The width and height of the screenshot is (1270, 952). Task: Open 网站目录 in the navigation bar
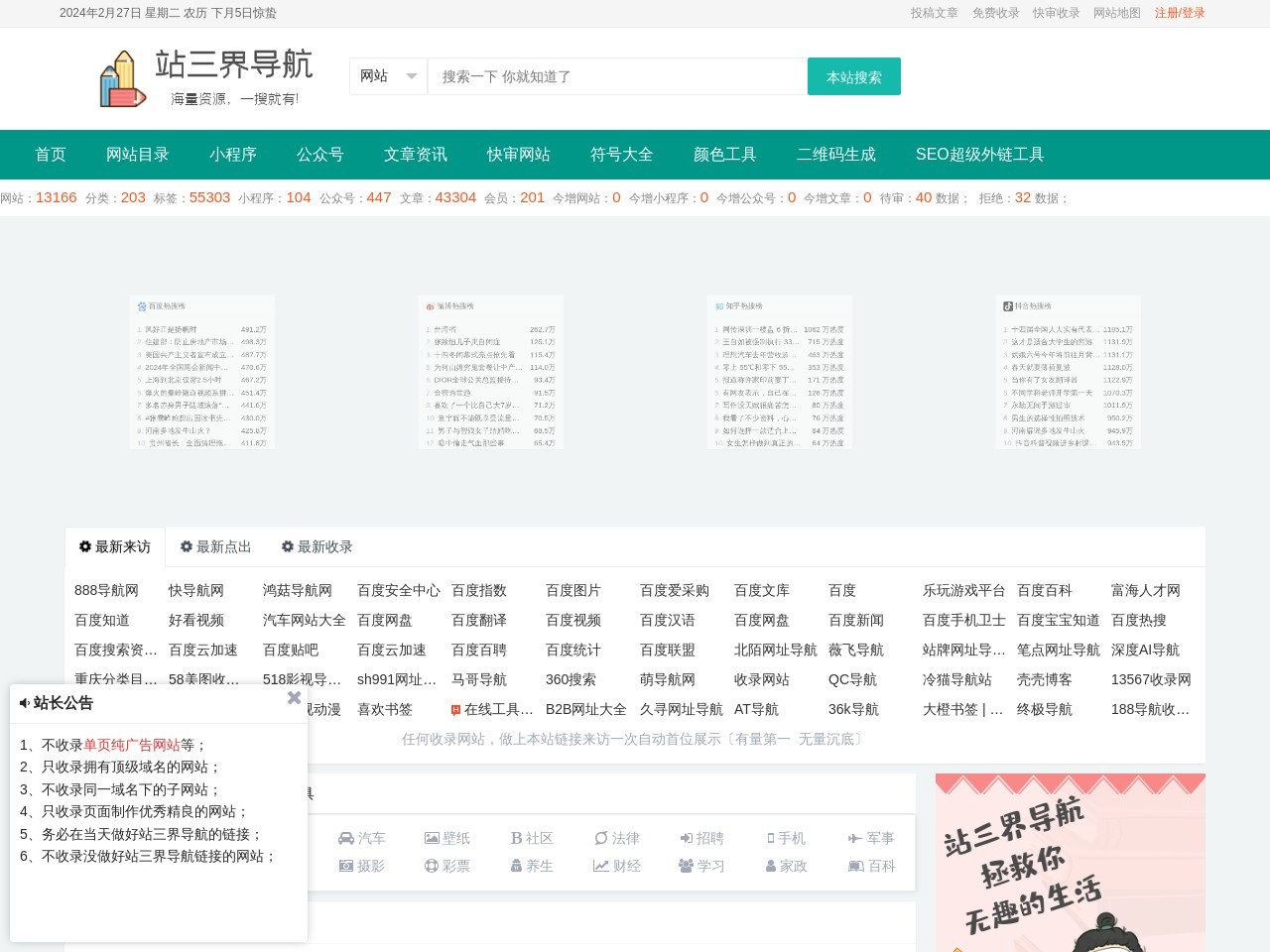[138, 154]
